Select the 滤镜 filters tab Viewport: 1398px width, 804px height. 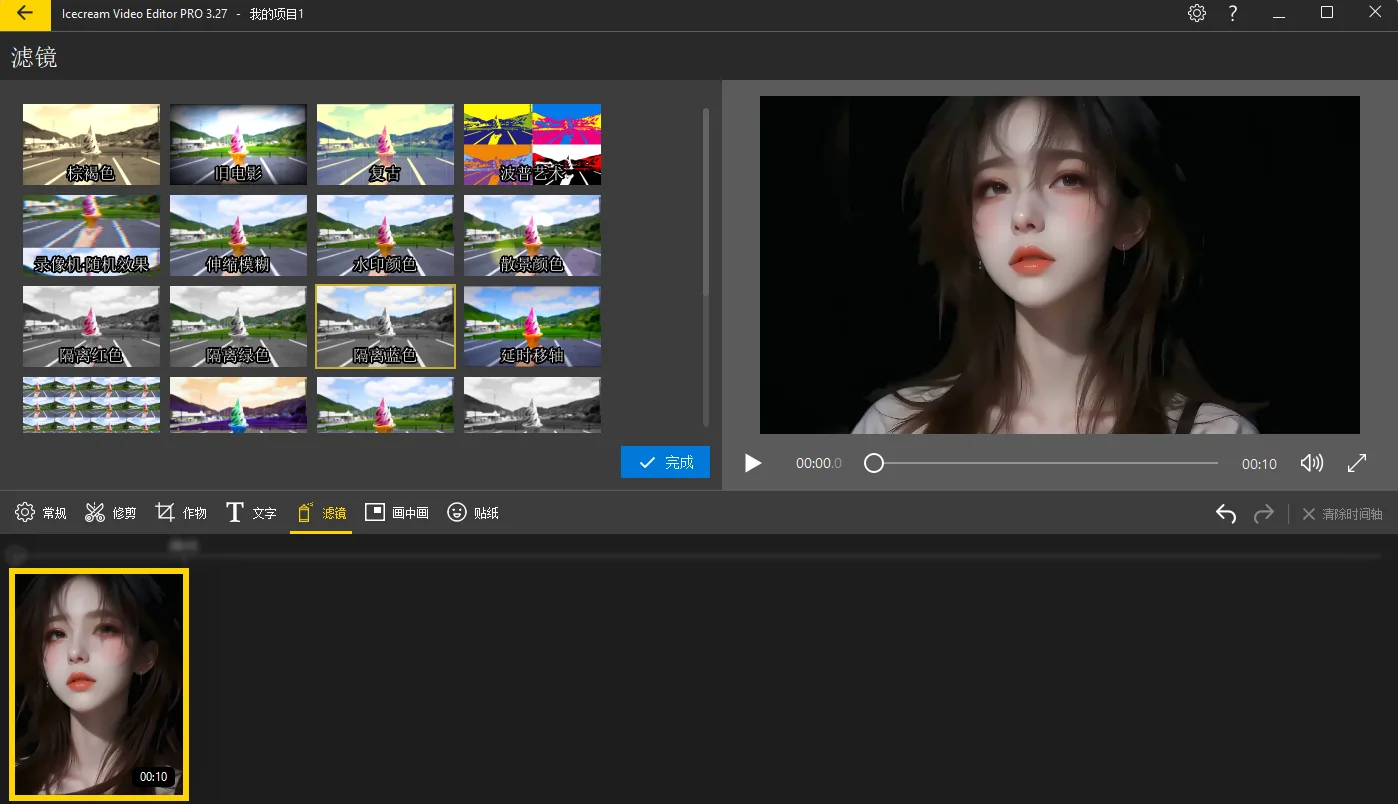click(x=321, y=513)
